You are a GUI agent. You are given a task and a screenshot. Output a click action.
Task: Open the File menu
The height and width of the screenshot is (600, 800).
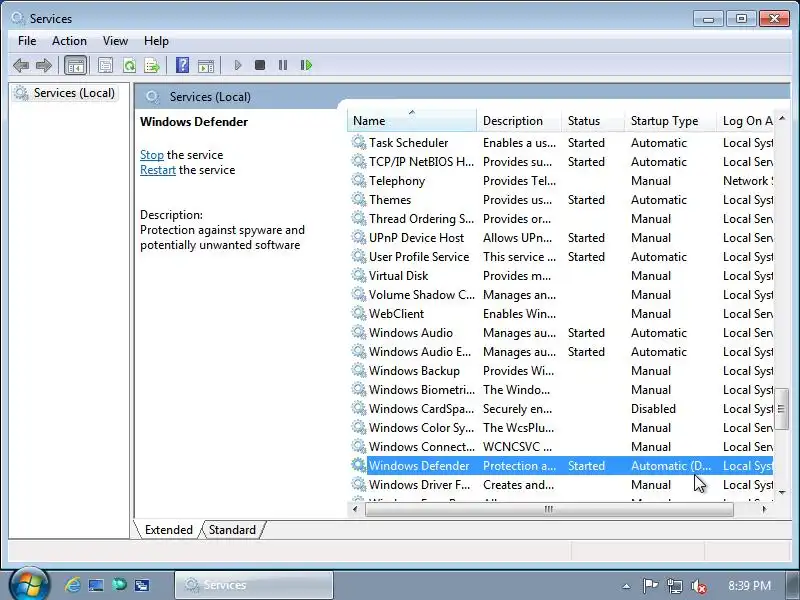pyautogui.click(x=27, y=41)
